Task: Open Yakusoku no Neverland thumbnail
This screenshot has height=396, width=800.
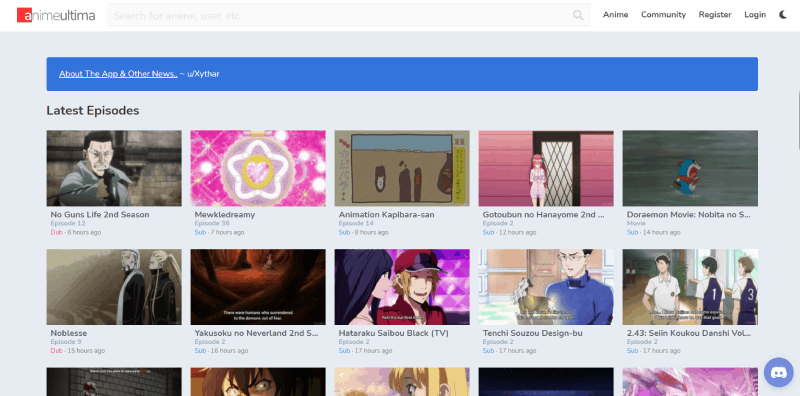Action: (258, 287)
